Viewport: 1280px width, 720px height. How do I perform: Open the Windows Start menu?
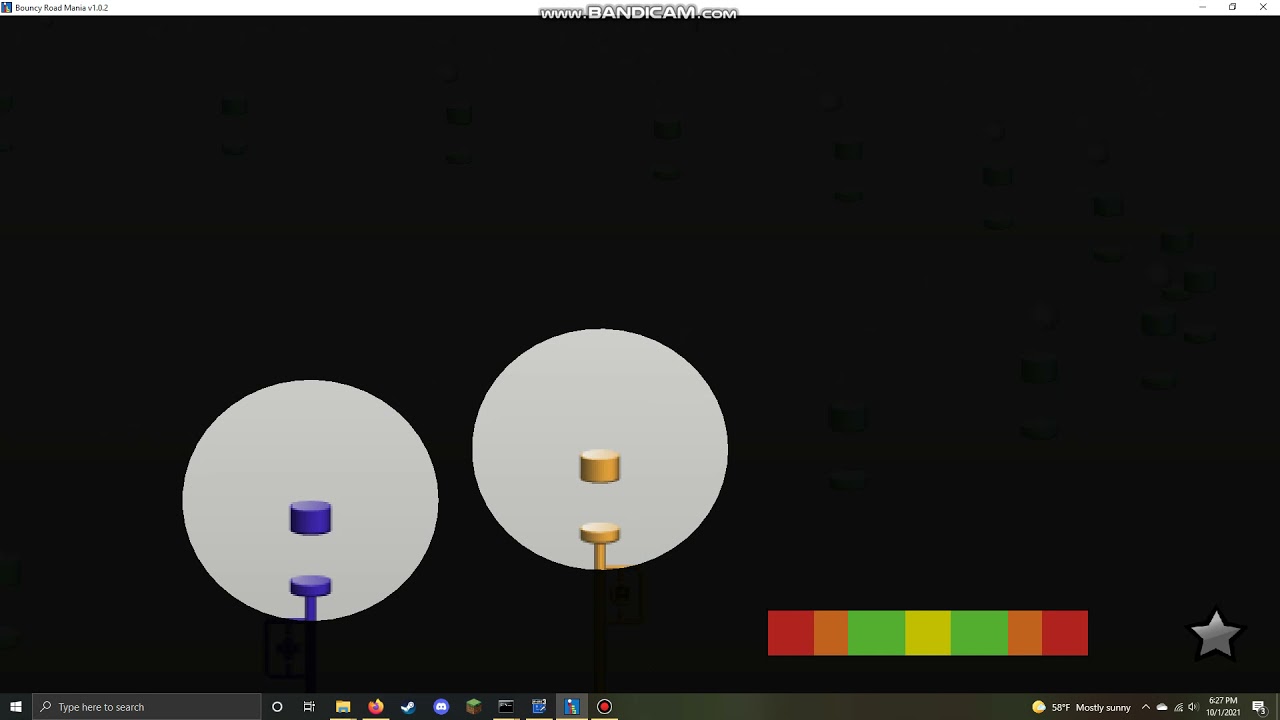pyautogui.click(x=16, y=707)
